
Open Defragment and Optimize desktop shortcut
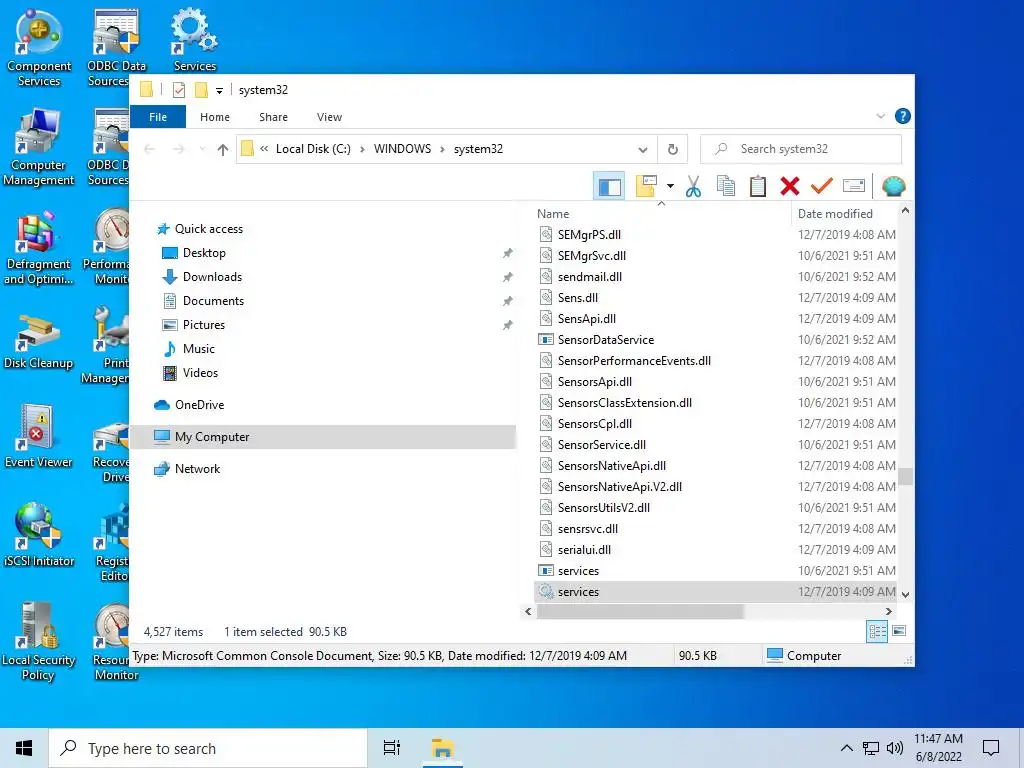(39, 248)
